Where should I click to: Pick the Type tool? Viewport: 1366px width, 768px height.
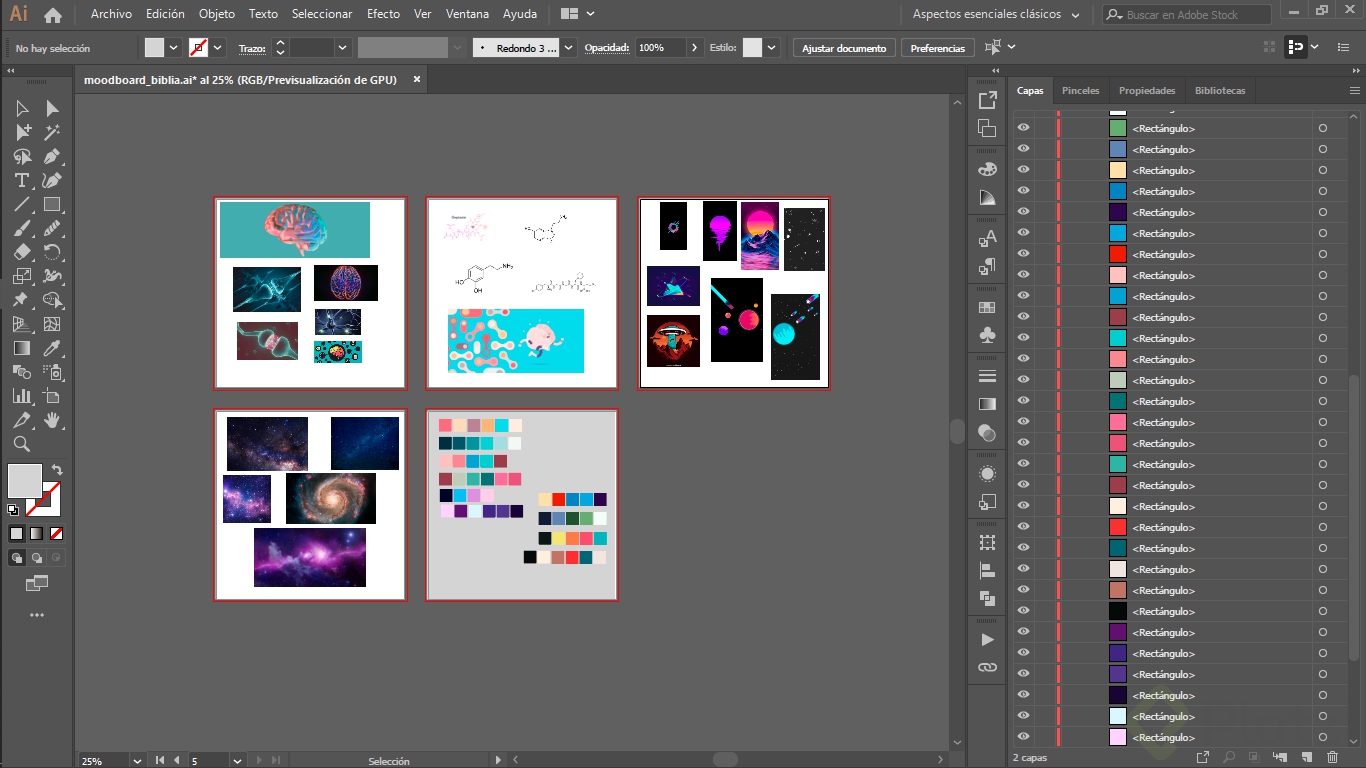[x=21, y=180]
